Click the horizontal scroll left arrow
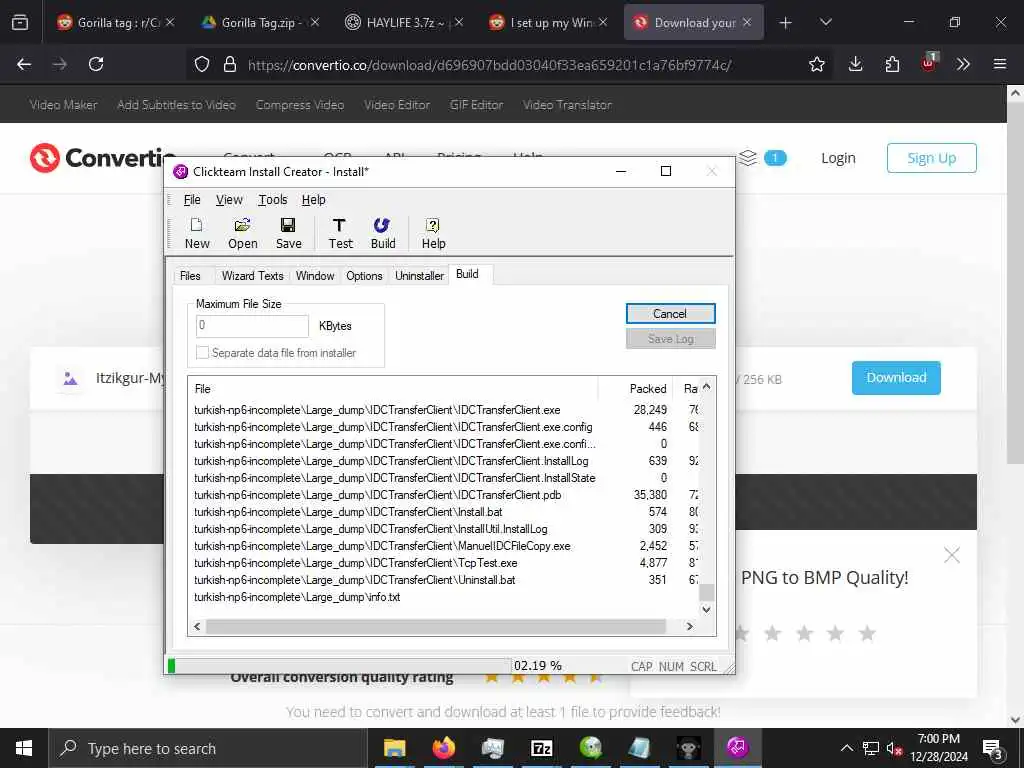The image size is (1024, 768). click(x=197, y=626)
